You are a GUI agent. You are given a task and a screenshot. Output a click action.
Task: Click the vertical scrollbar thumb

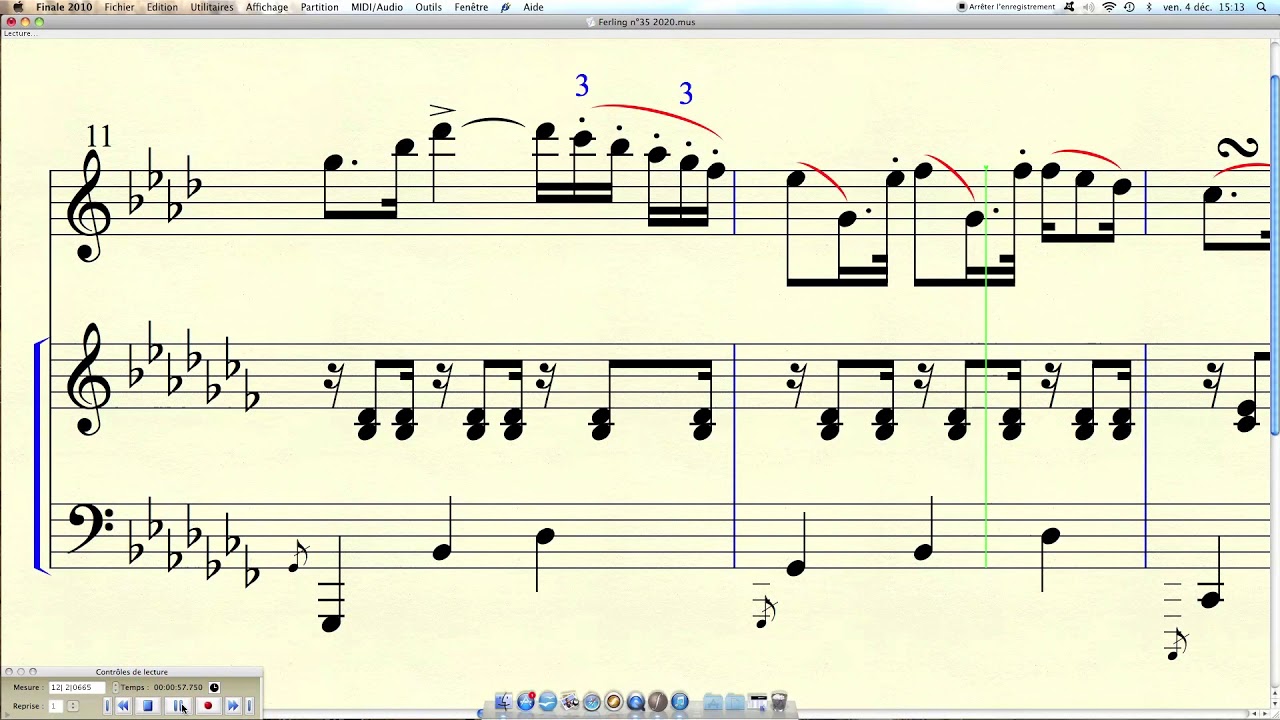[1274, 255]
